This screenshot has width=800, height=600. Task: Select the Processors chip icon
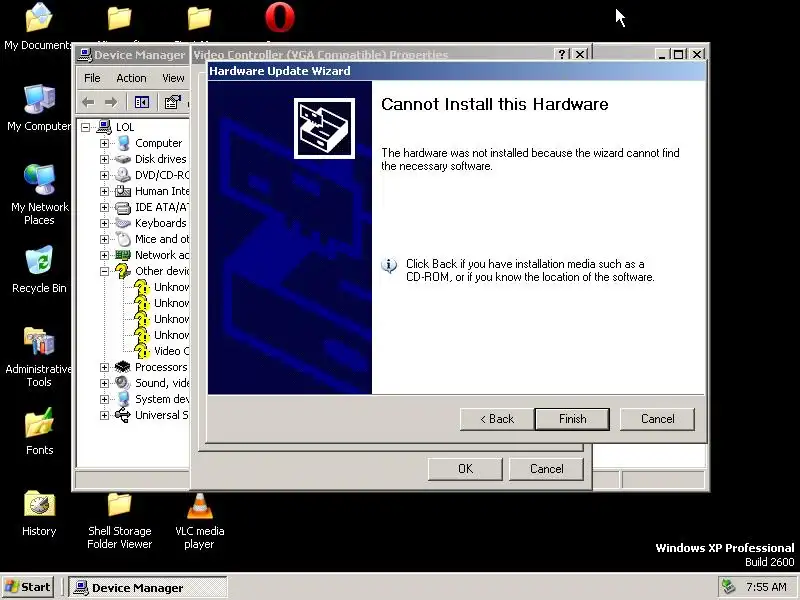coord(122,367)
